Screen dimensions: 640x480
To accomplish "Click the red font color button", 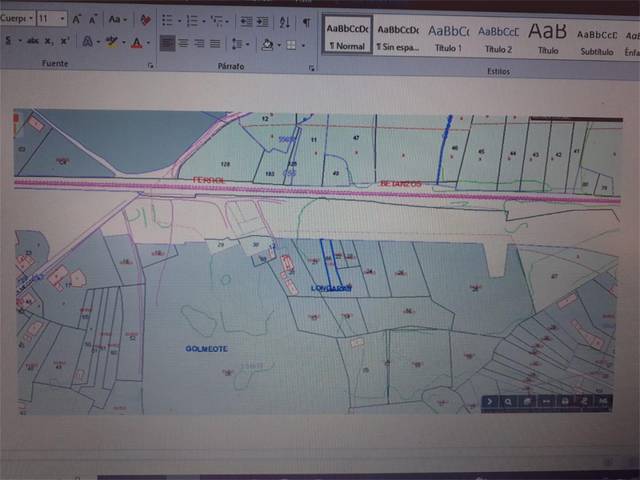I will (135, 43).
